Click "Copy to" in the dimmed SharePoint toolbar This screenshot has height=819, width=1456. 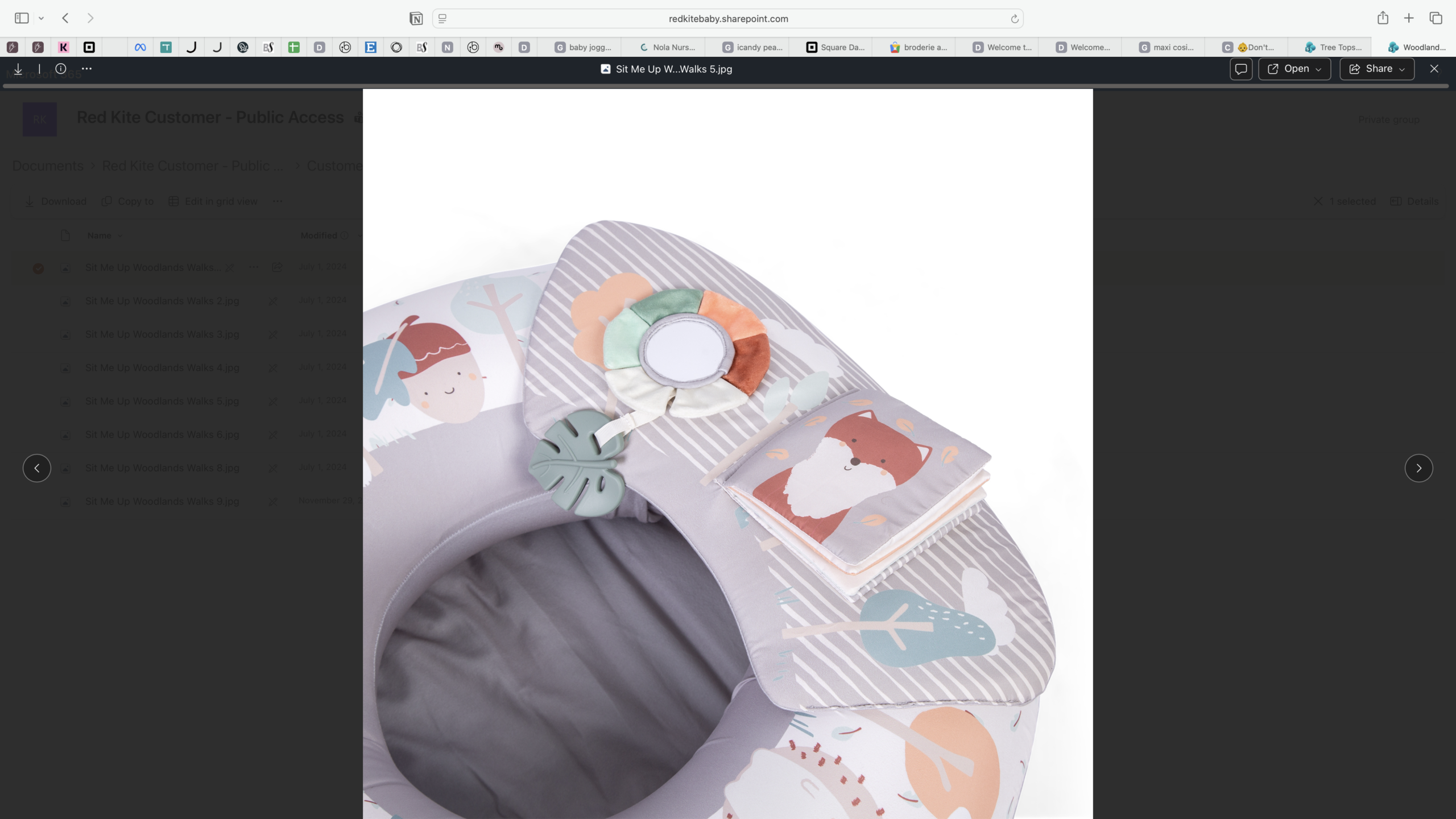pos(127,201)
